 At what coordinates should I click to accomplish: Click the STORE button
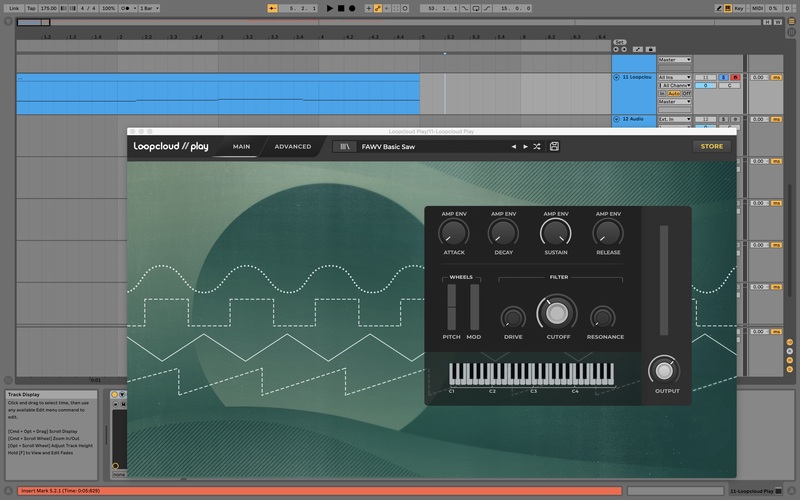pos(711,146)
